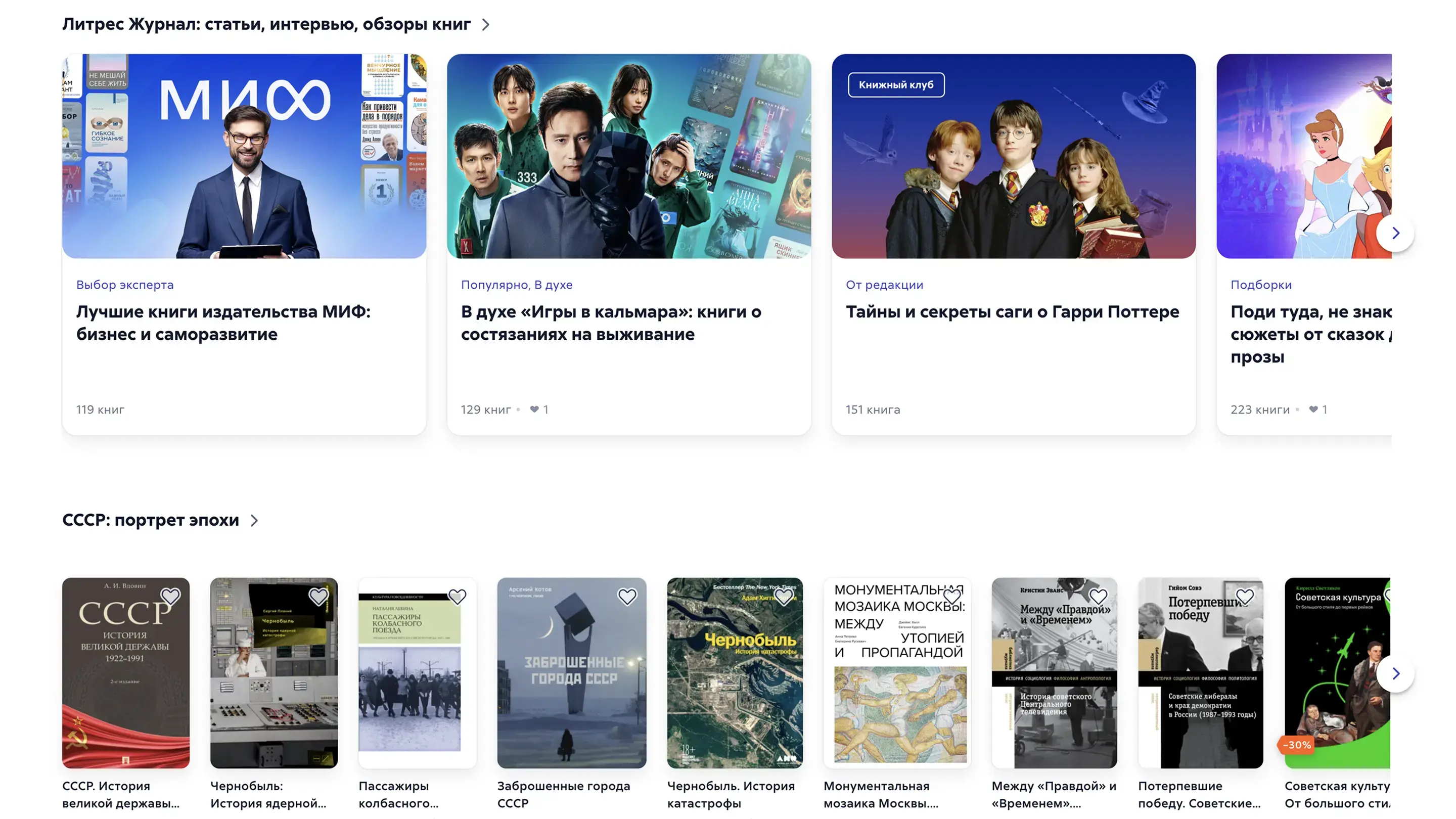
Task: Open the МИФ publisher article image
Action: 244,156
